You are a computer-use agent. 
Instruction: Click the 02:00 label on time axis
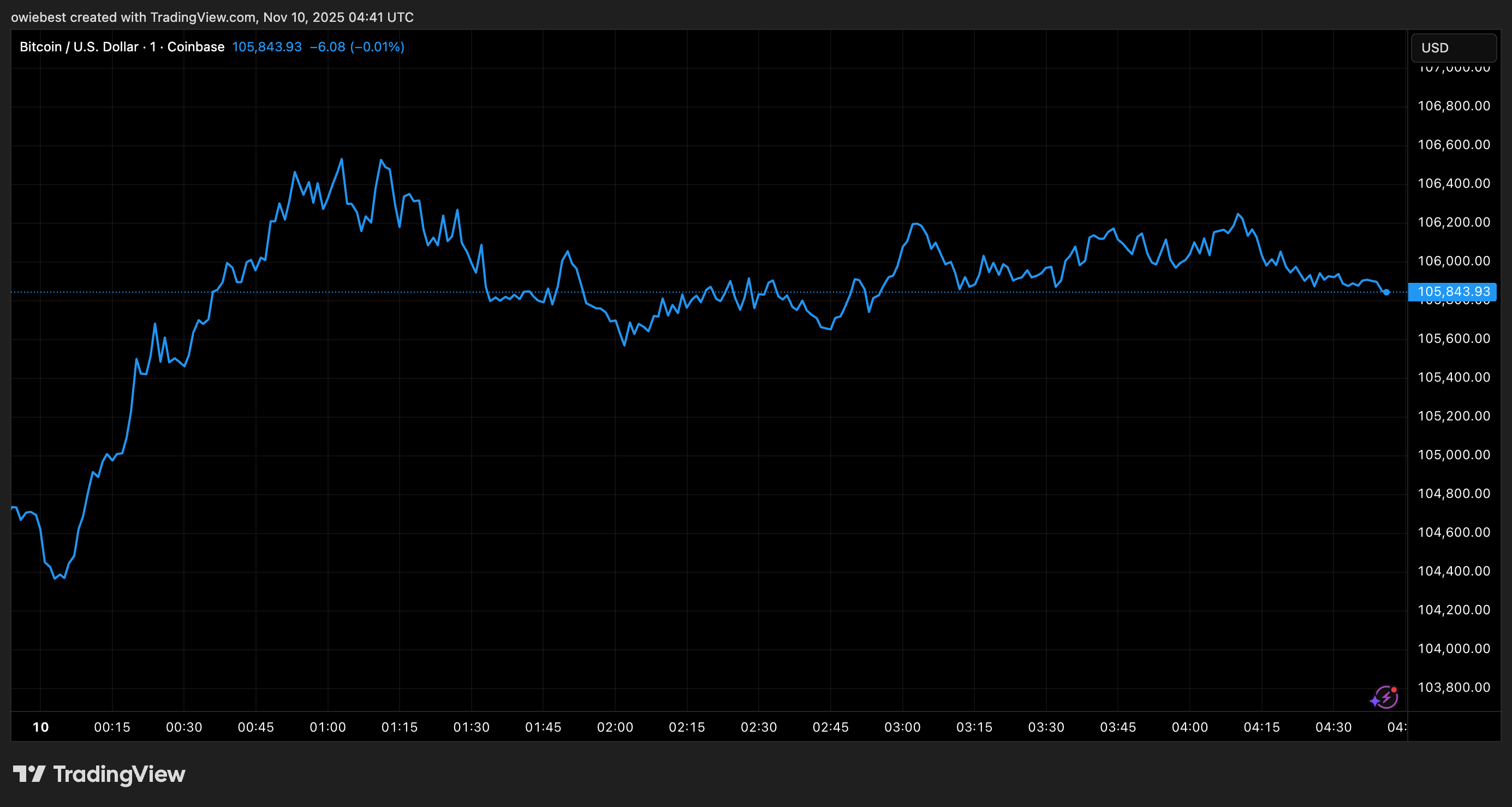pyautogui.click(x=616, y=727)
